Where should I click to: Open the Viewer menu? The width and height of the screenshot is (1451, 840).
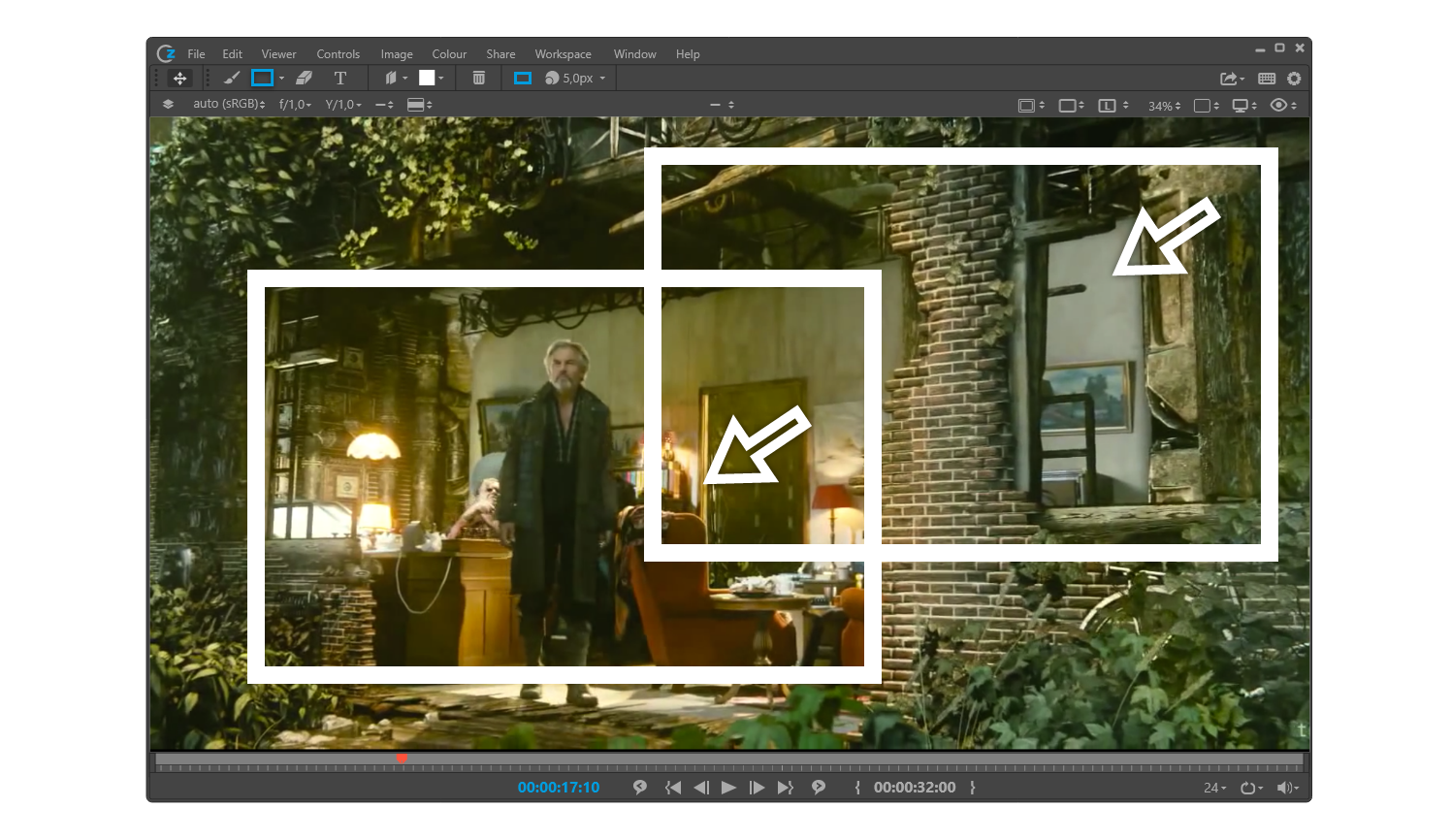pyautogui.click(x=278, y=54)
